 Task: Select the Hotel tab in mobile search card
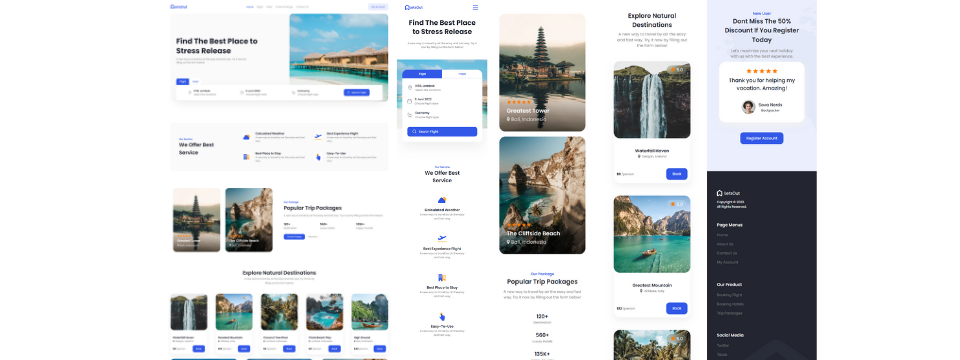click(462, 73)
